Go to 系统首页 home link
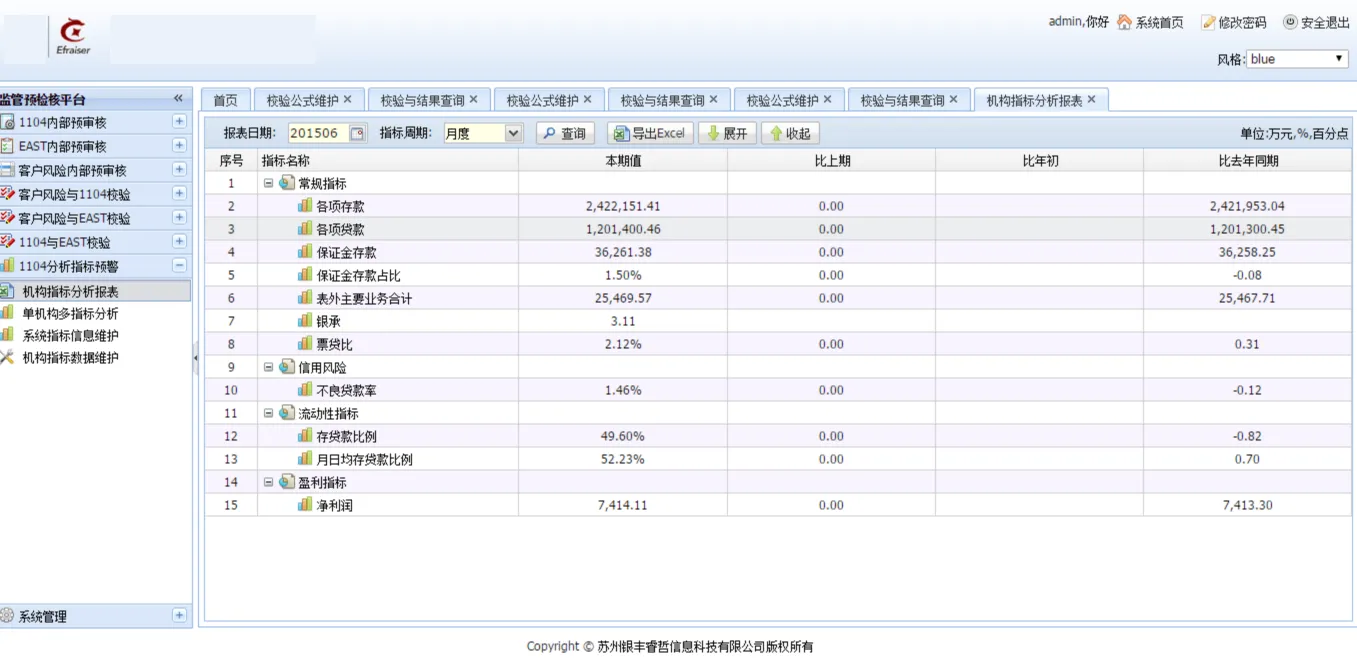 (1150, 22)
